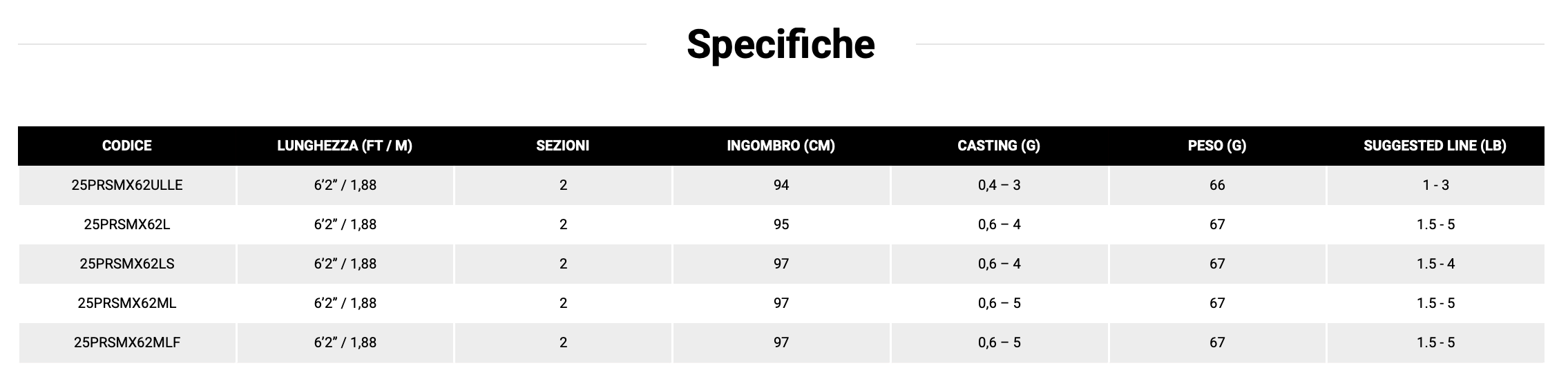
Task: Select product code 25PRSMX62LS
Action: (x=127, y=264)
